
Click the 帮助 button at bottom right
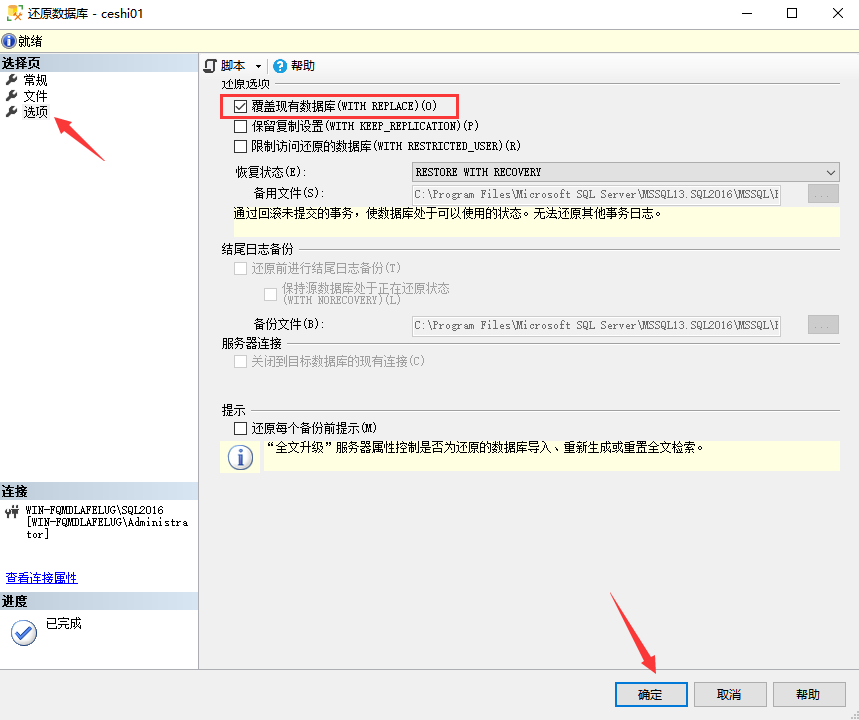[x=807, y=694]
